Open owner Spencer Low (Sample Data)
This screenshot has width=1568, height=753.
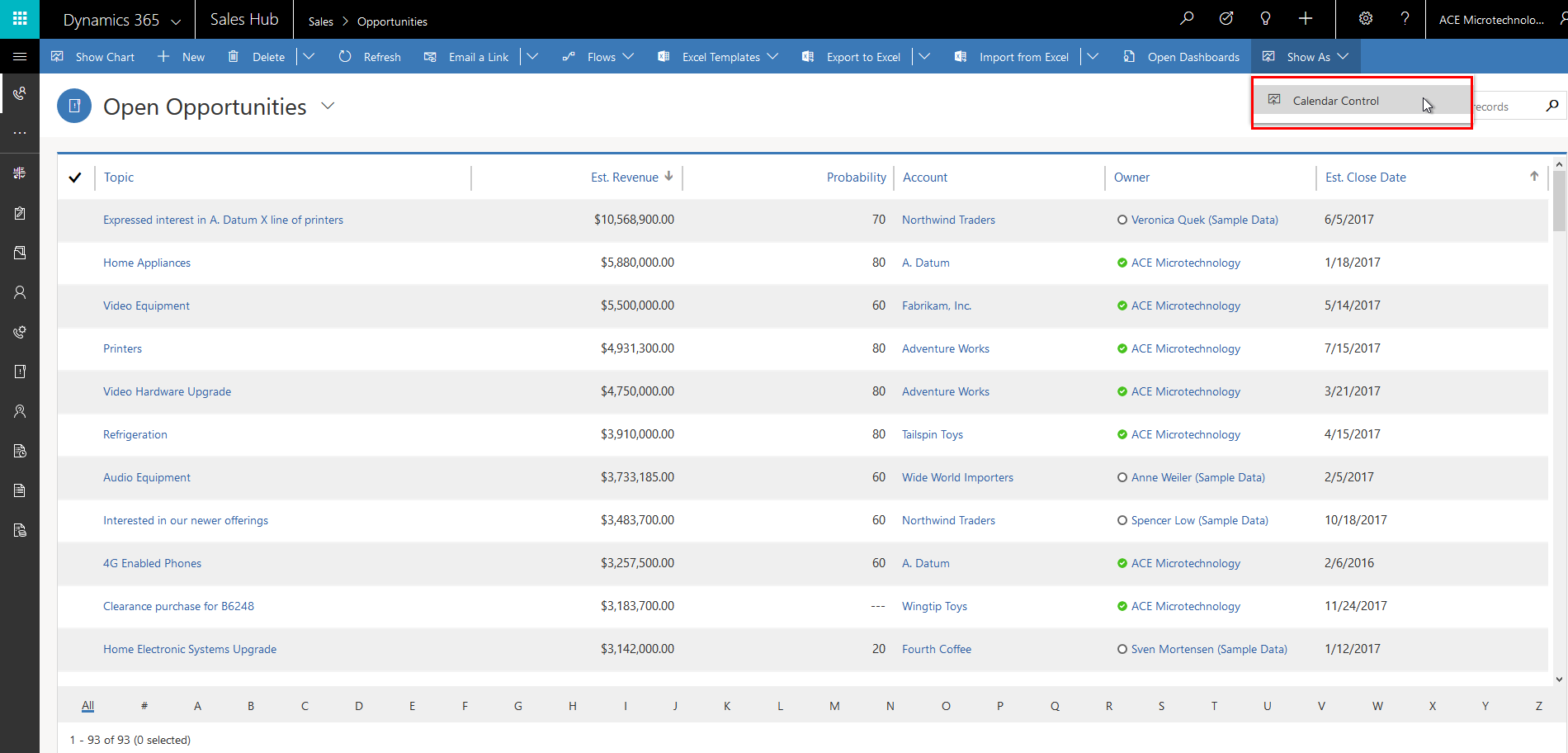pos(1200,520)
